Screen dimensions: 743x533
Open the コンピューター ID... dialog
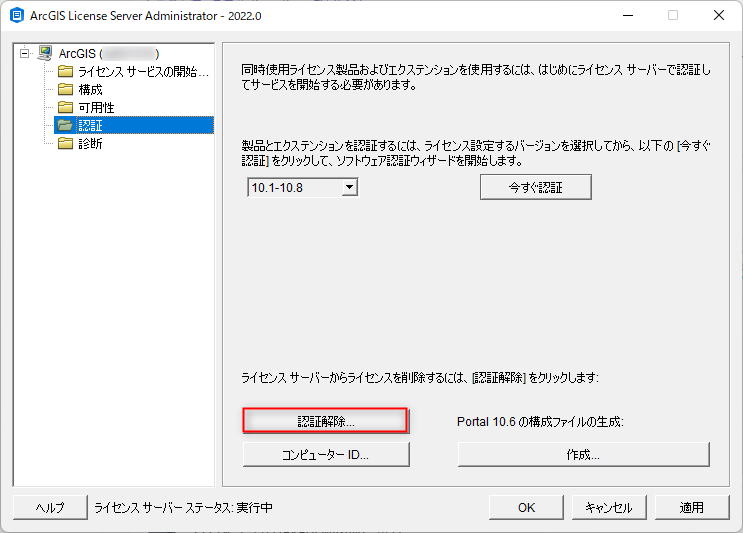click(x=326, y=454)
